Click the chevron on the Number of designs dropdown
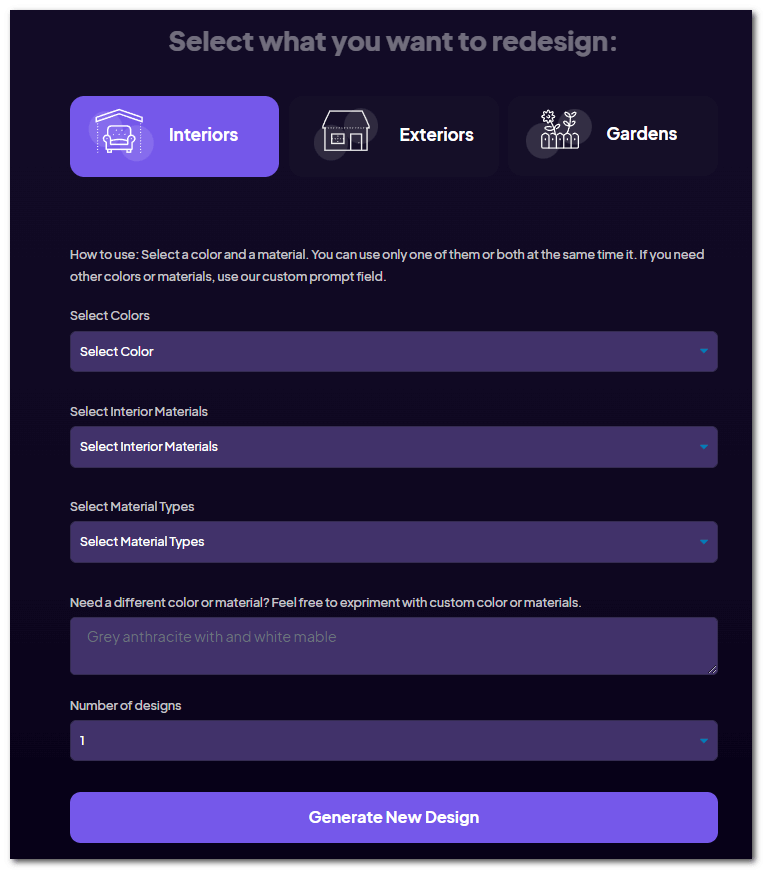Image resolution: width=763 pixels, height=870 pixels. [705, 740]
